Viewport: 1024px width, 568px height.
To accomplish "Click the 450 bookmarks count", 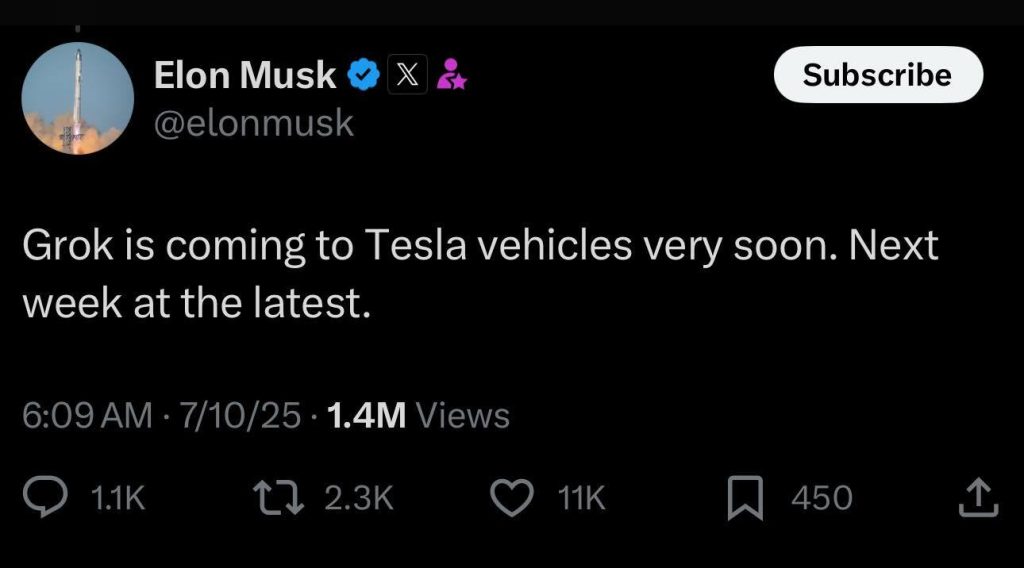I will click(x=821, y=498).
